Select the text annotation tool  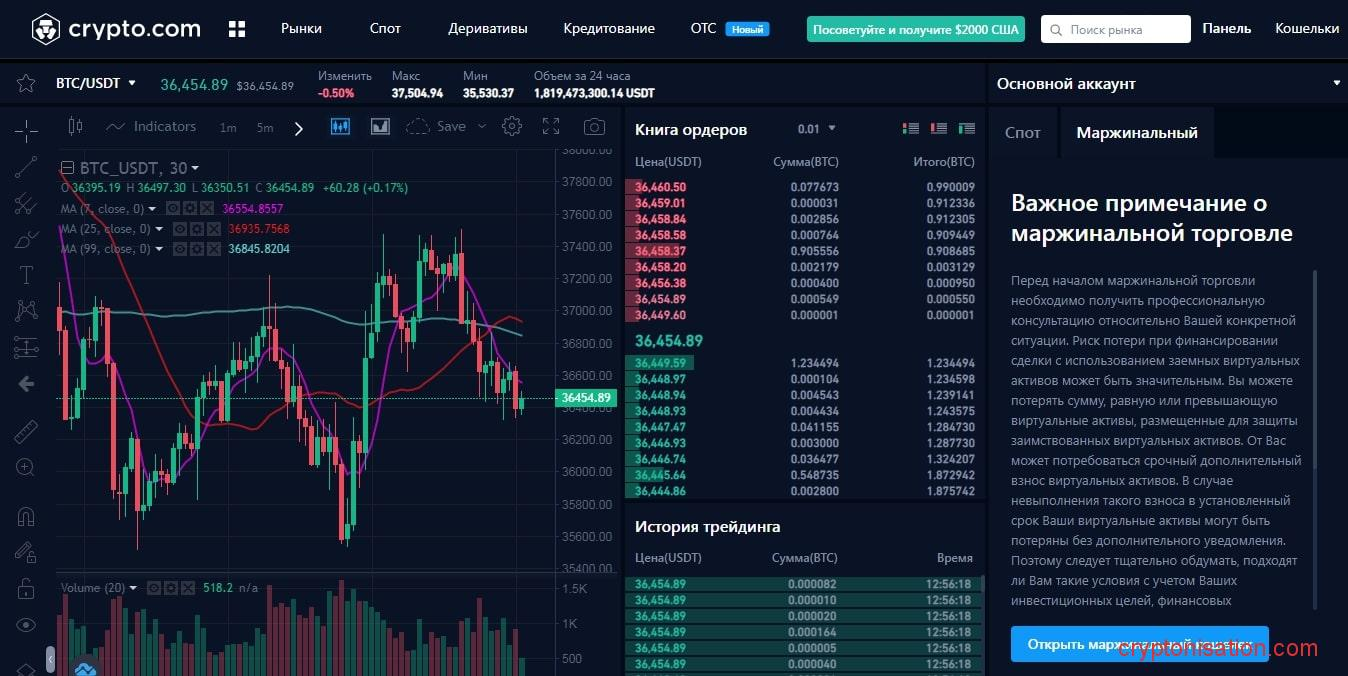(26, 275)
